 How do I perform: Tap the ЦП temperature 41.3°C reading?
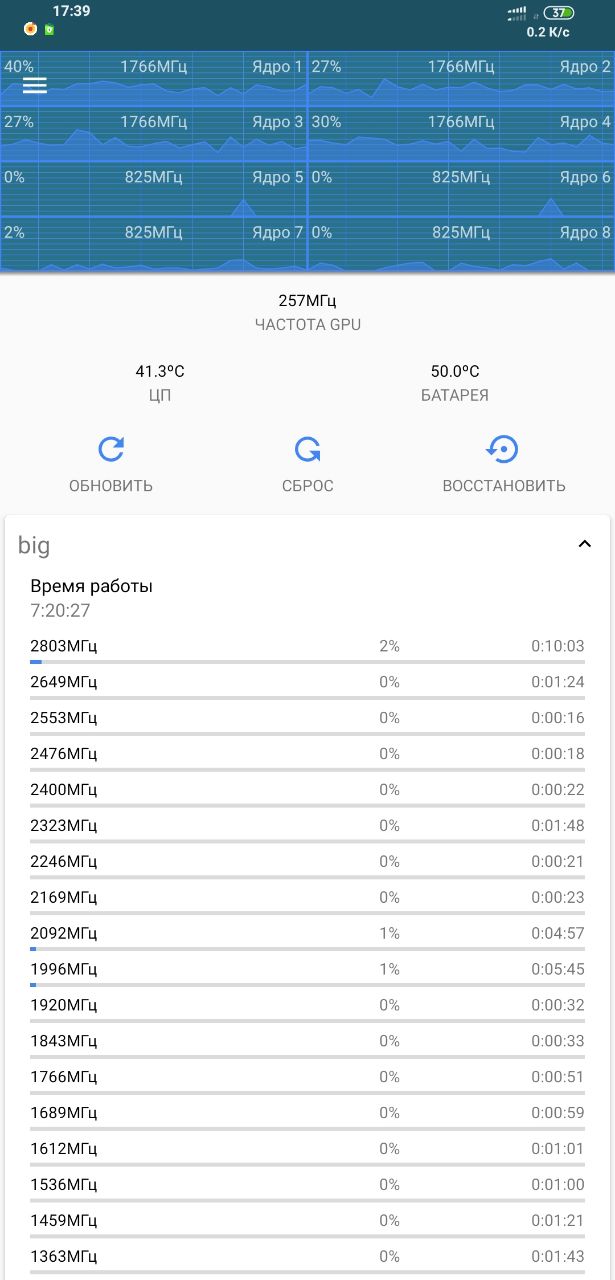click(x=160, y=372)
